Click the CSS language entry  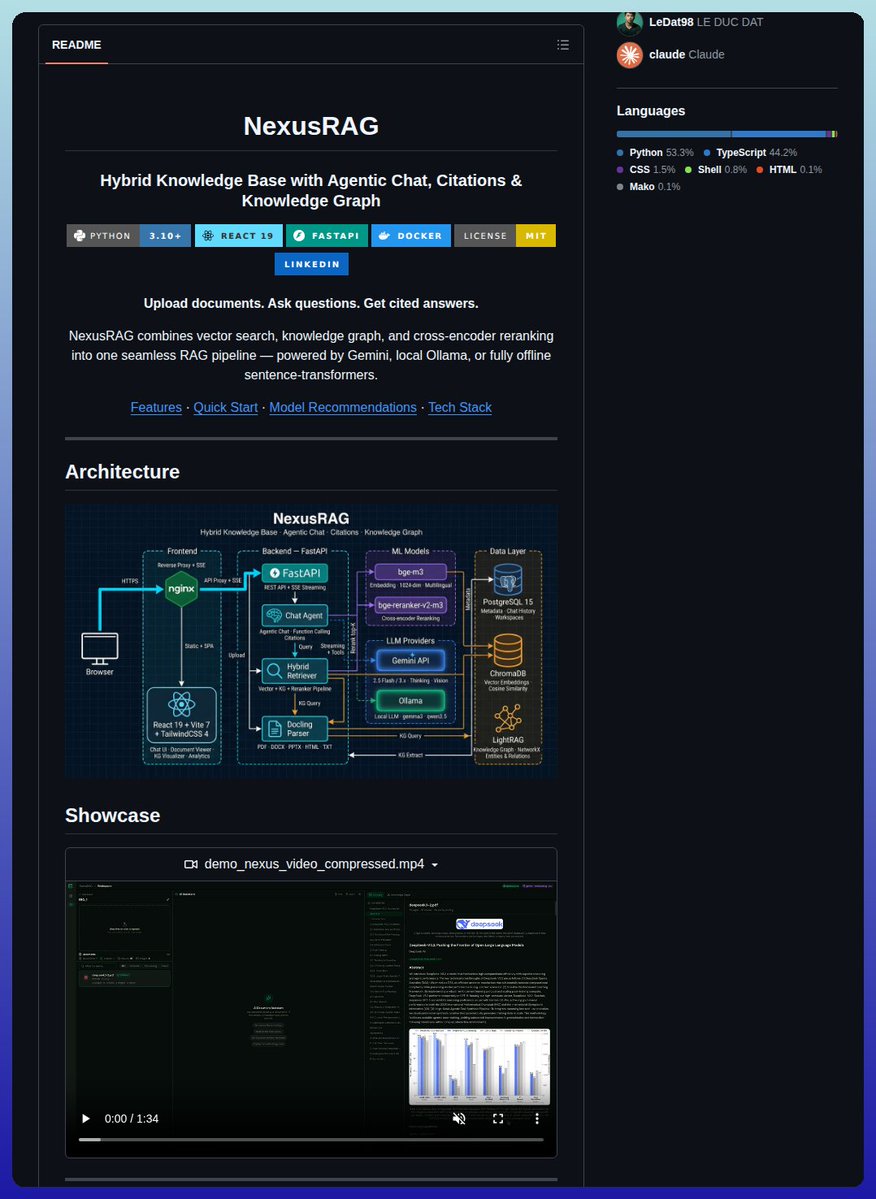(x=646, y=170)
